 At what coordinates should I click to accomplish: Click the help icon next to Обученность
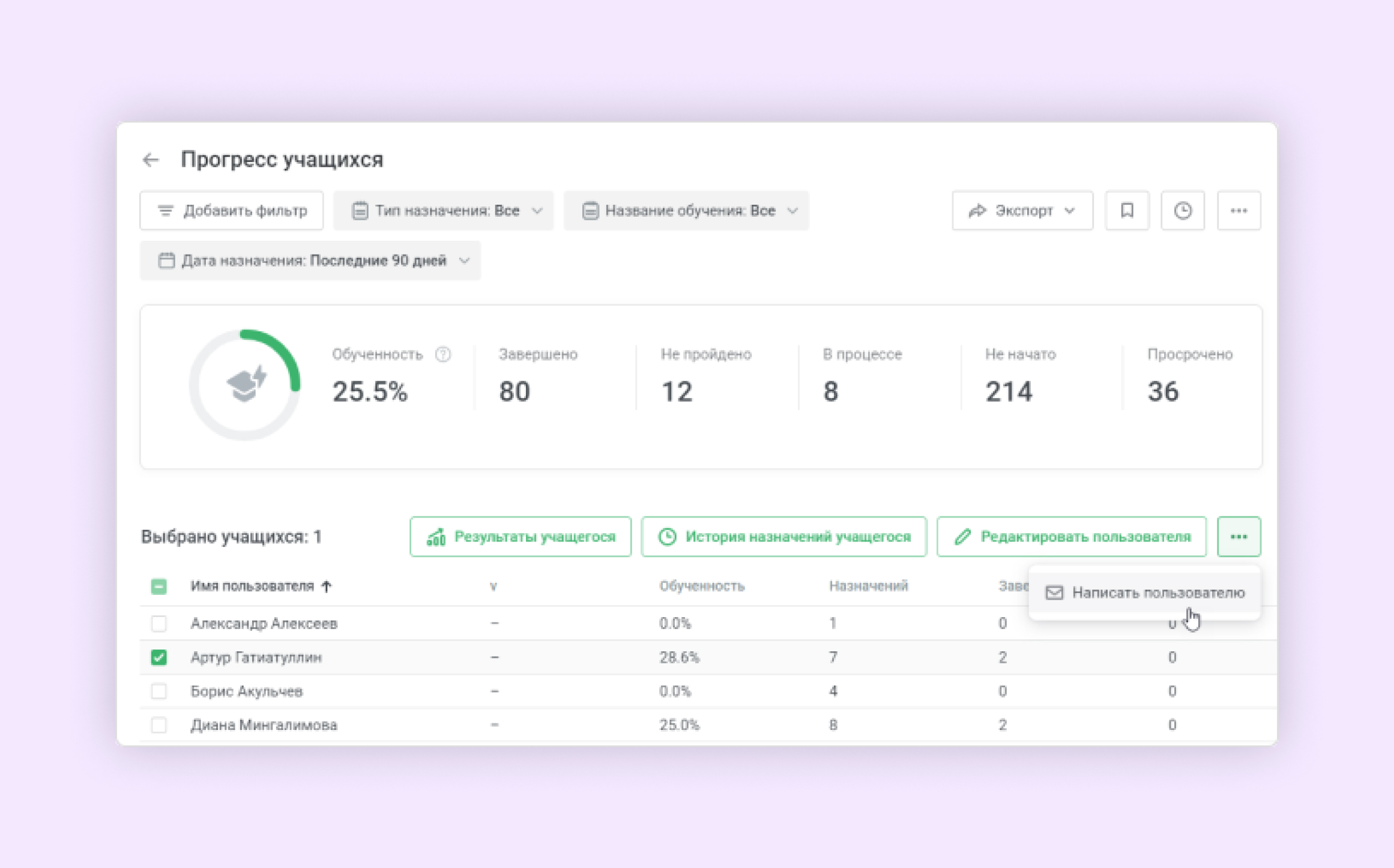tap(443, 355)
